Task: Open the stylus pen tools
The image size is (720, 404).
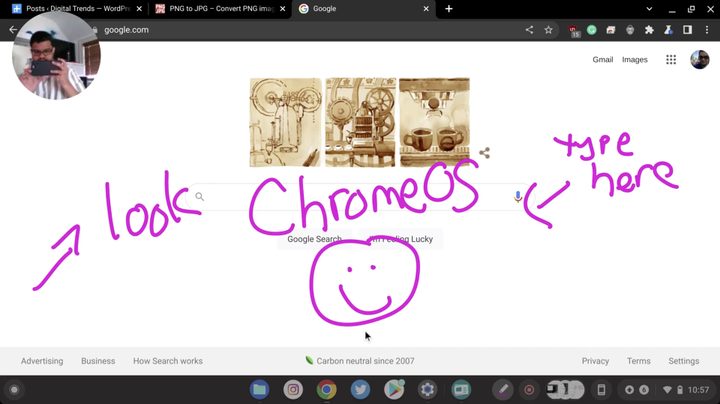Action: (x=503, y=390)
